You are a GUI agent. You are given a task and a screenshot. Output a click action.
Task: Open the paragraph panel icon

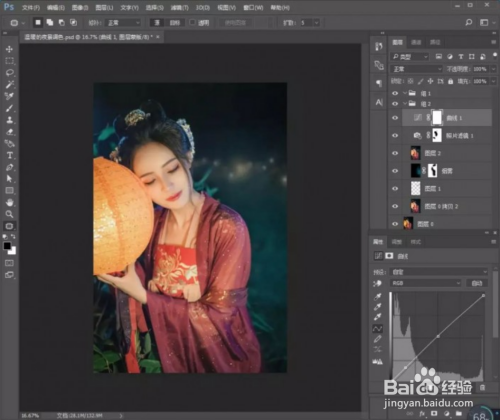(x=379, y=83)
